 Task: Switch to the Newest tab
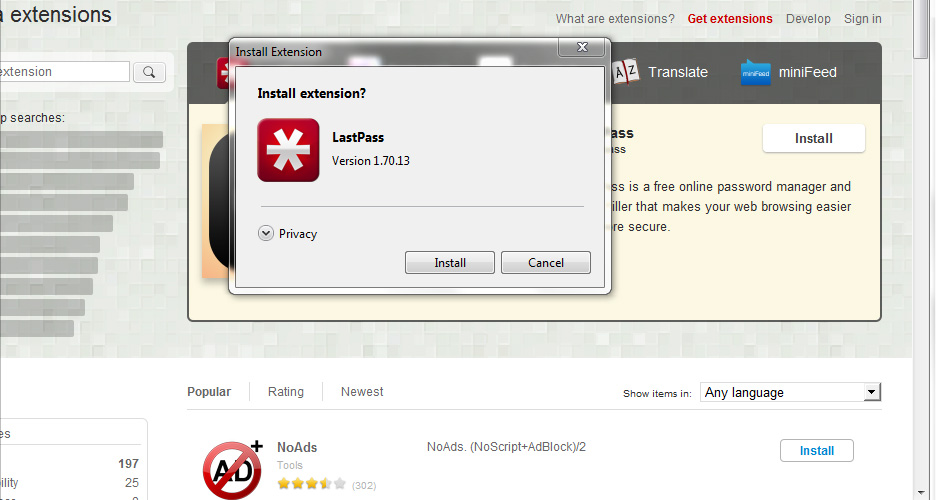point(362,391)
